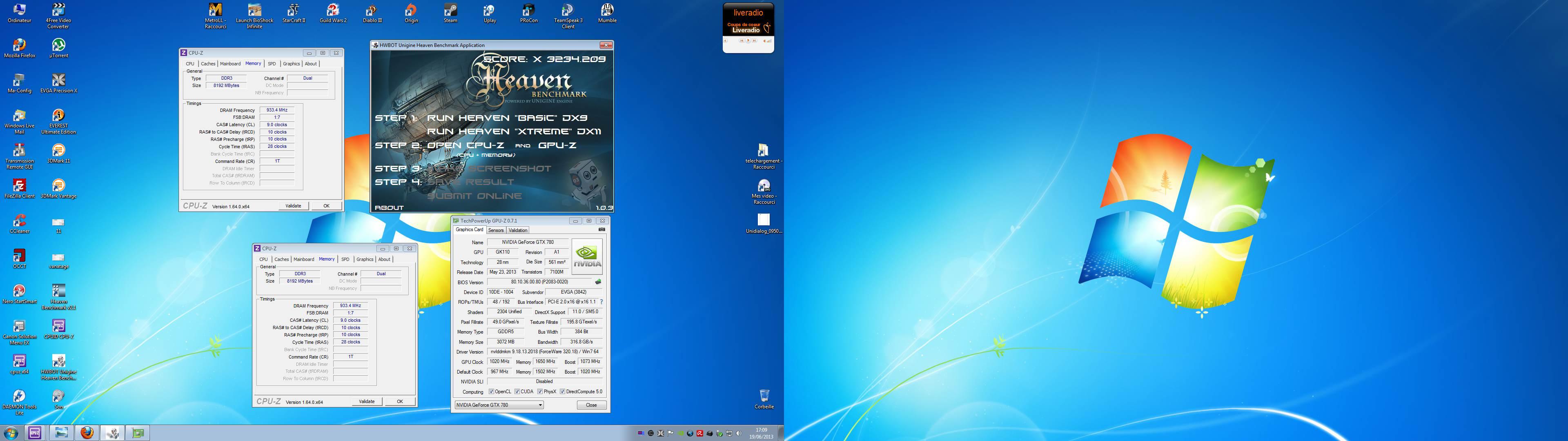Launch the Mumble desktop shortcut

(607, 13)
